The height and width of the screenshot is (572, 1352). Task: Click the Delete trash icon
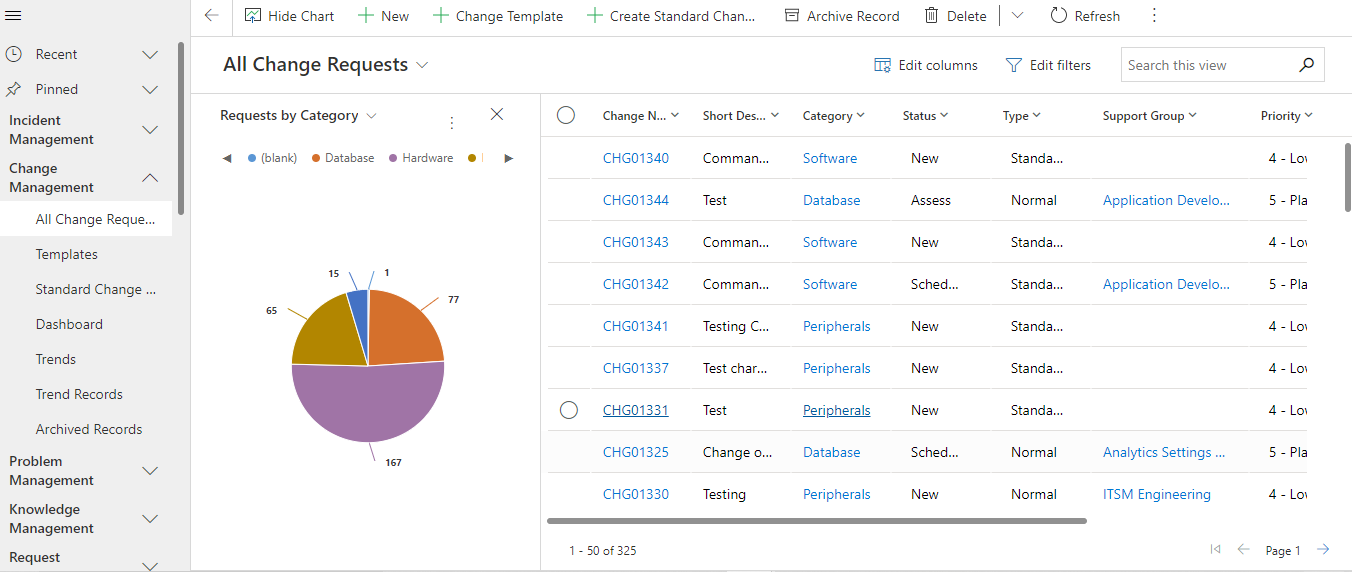point(932,16)
